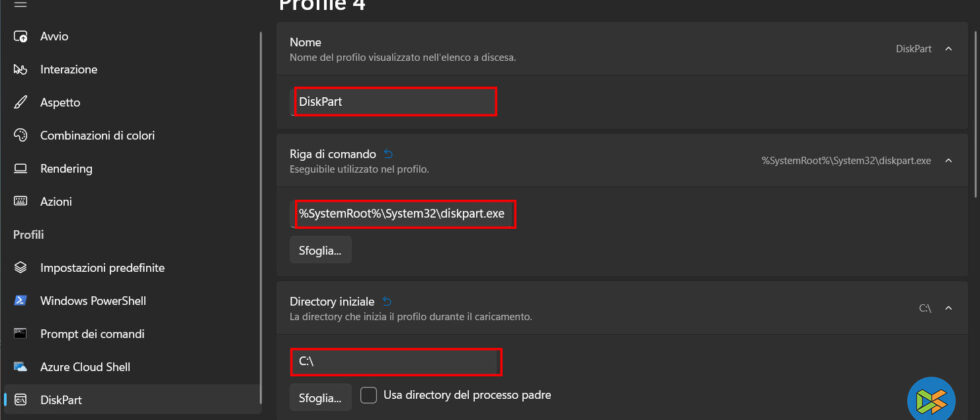Open Impostazioni predefinite profile settings
This screenshot has width=980, height=420.
coord(102,268)
